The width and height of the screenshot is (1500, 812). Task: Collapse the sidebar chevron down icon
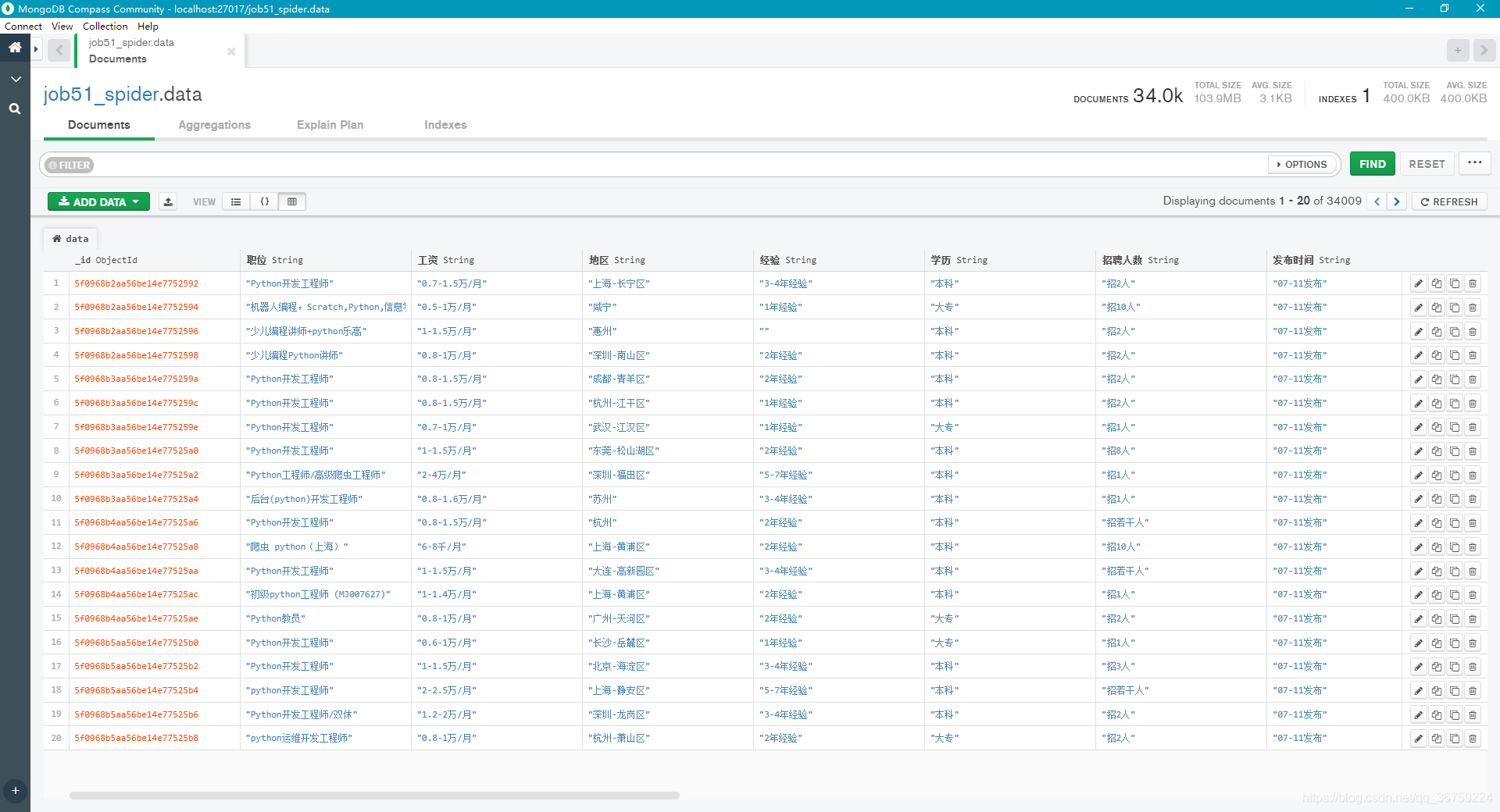click(15, 79)
